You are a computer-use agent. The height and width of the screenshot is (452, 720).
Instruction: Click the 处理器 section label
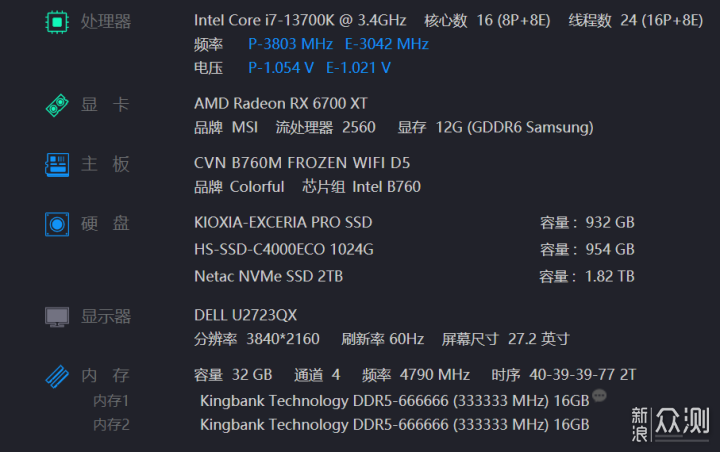tap(106, 22)
